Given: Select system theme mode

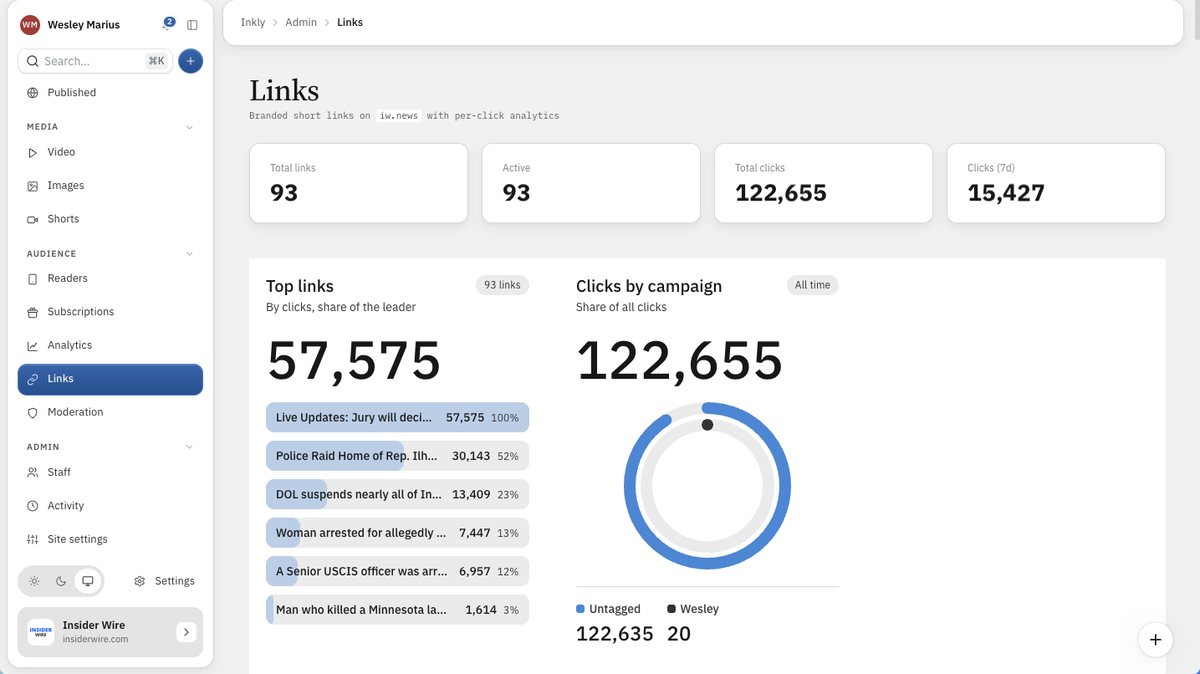Looking at the screenshot, I should tap(88, 581).
